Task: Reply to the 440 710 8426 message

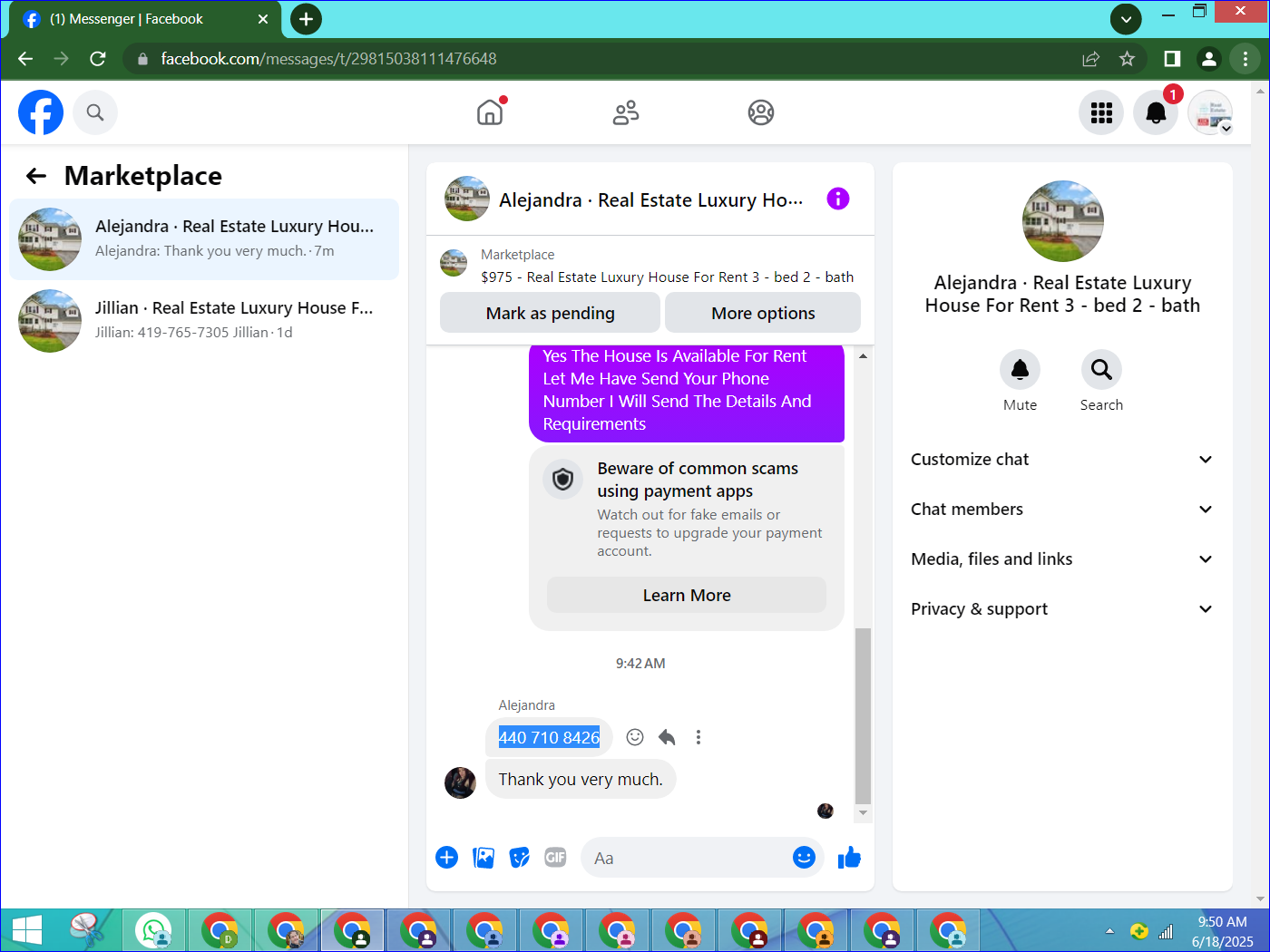Action: (x=667, y=737)
